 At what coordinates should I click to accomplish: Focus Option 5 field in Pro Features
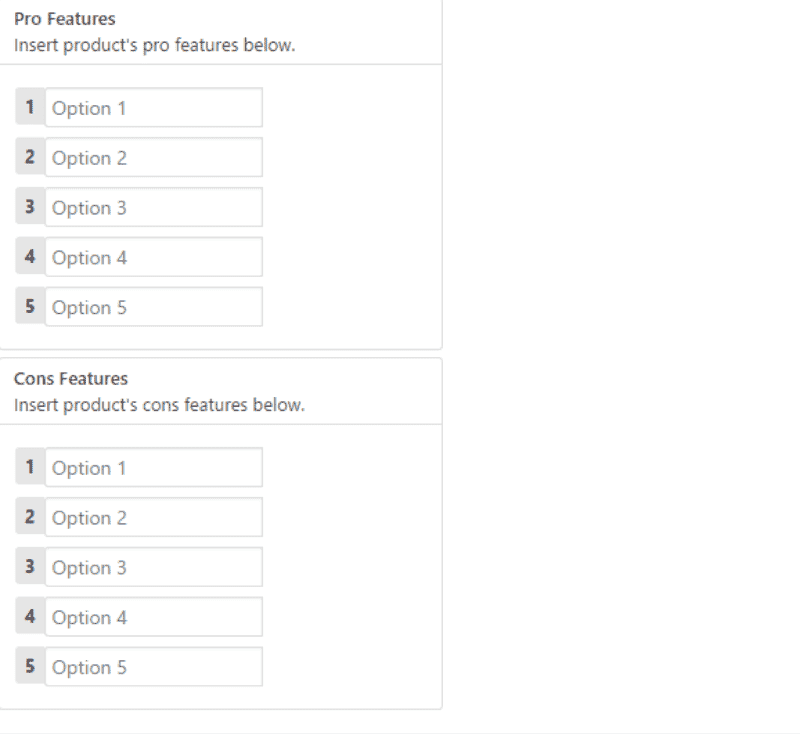[x=153, y=307]
